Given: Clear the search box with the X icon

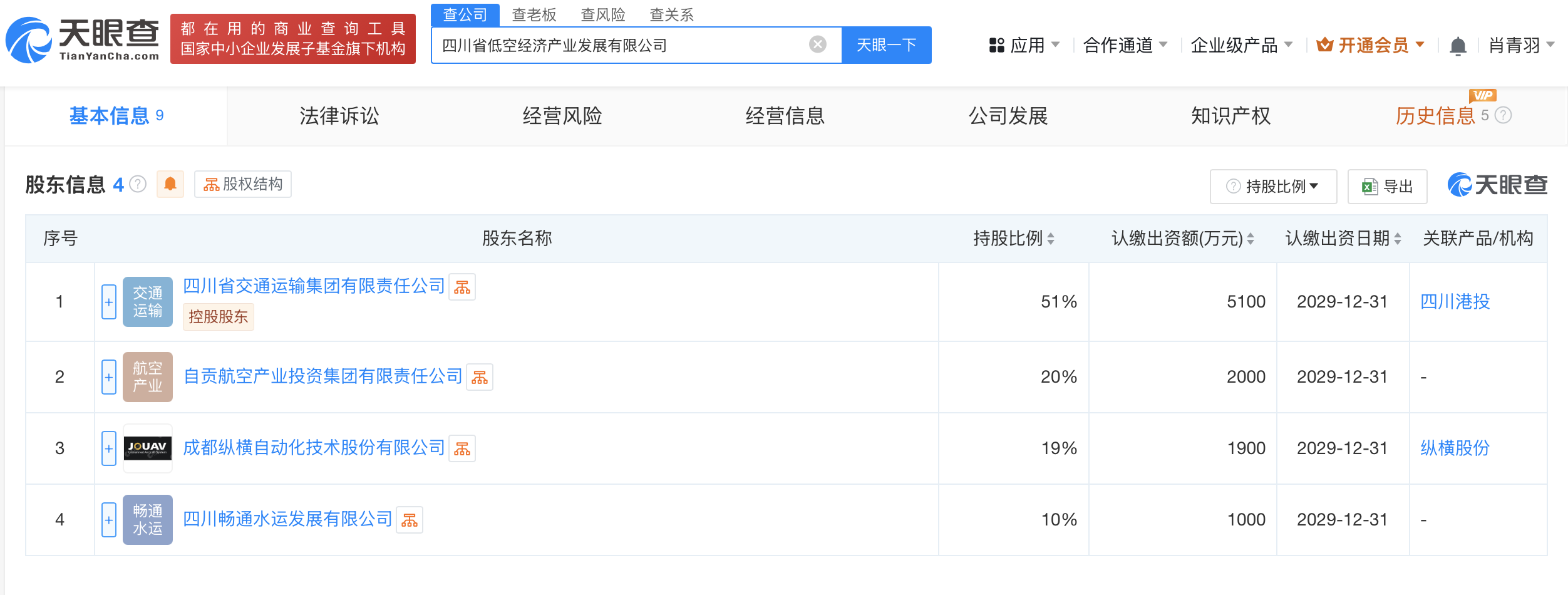Looking at the screenshot, I should coord(817,44).
